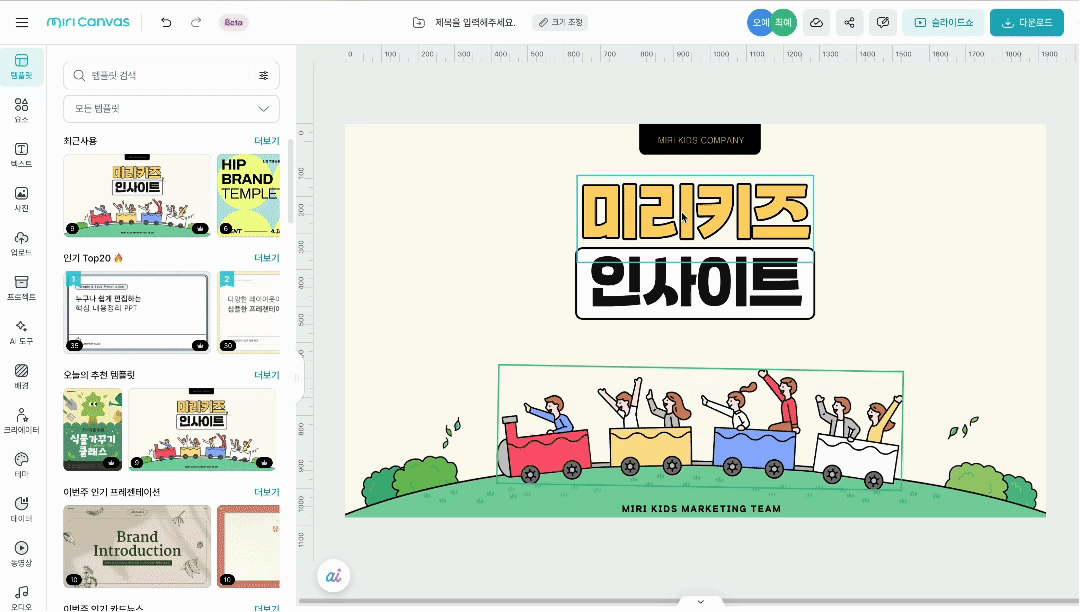Viewport: 1080px width, 612px height.
Task: Open the 텍스트 text sidebar tab
Action: [22, 155]
